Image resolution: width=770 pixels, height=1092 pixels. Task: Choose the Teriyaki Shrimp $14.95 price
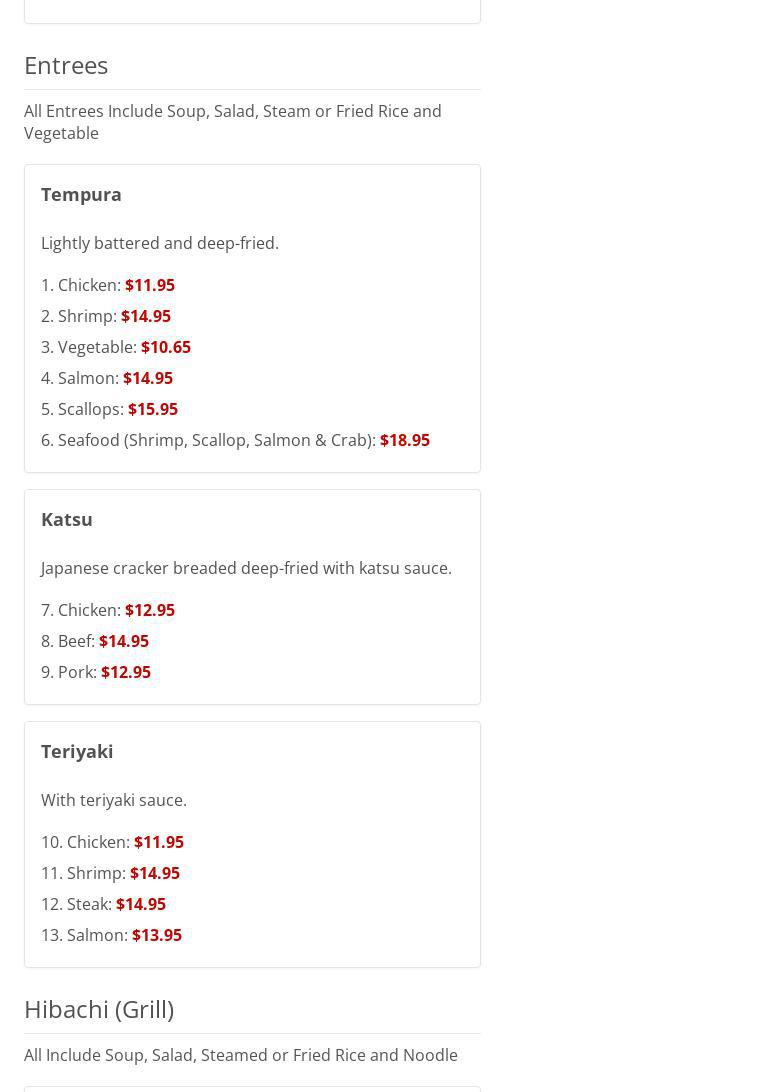coord(155,873)
